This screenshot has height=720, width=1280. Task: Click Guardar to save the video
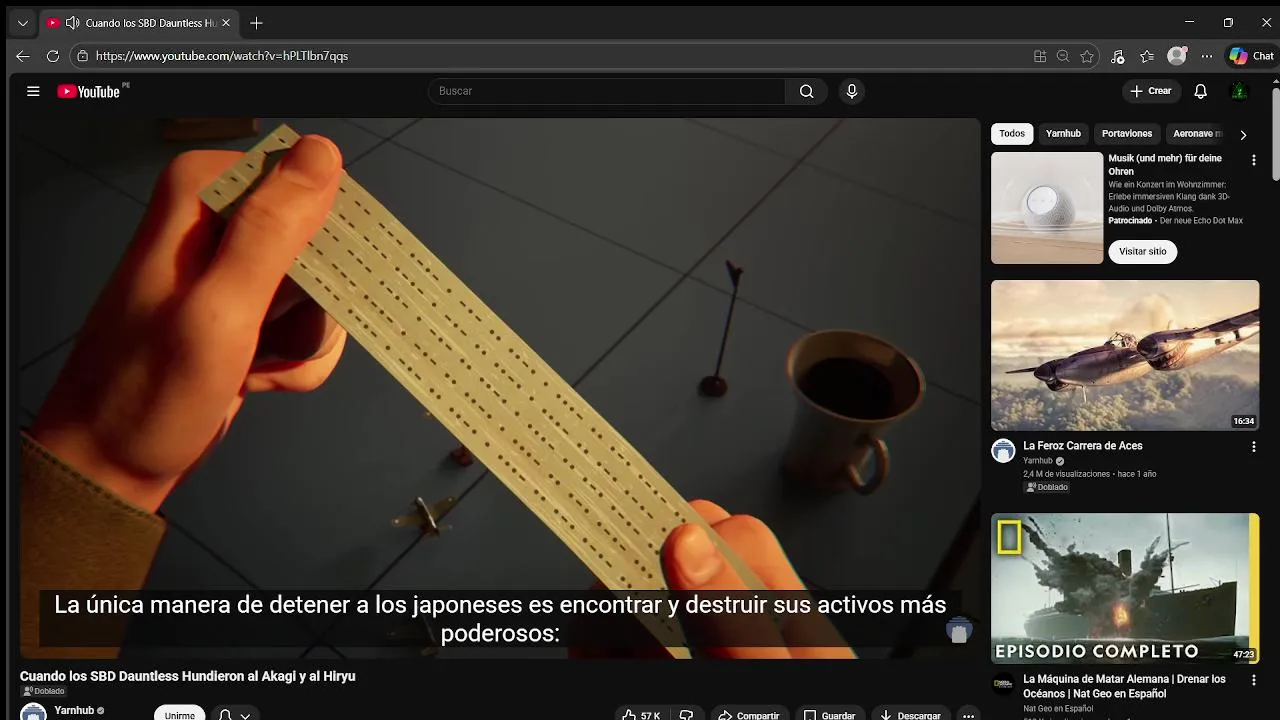(x=829, y=715)
